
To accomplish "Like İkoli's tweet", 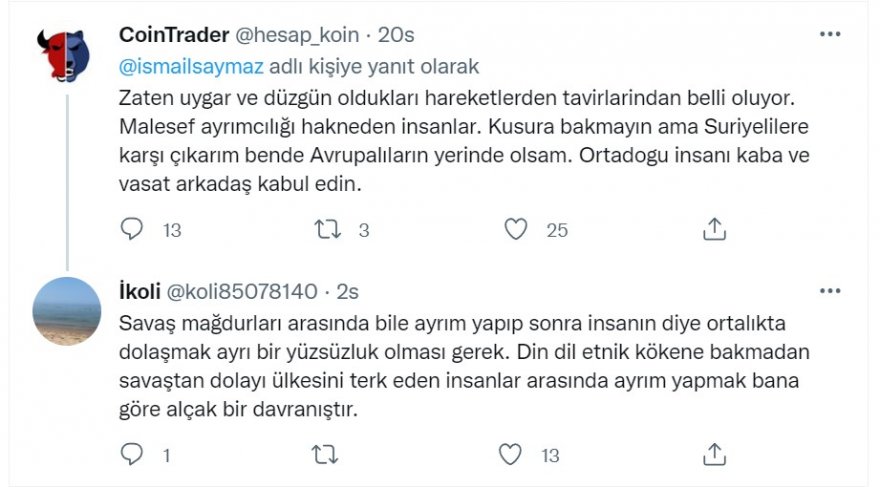I will click(x=510, y=455).
